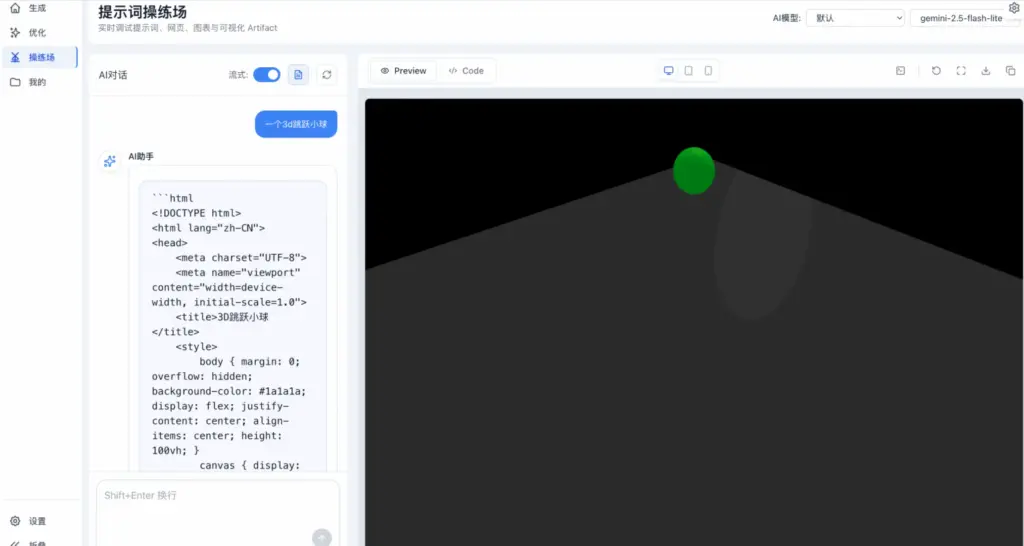Select the Preview tab
The image size is (1024, 546).
pos(403,71)
